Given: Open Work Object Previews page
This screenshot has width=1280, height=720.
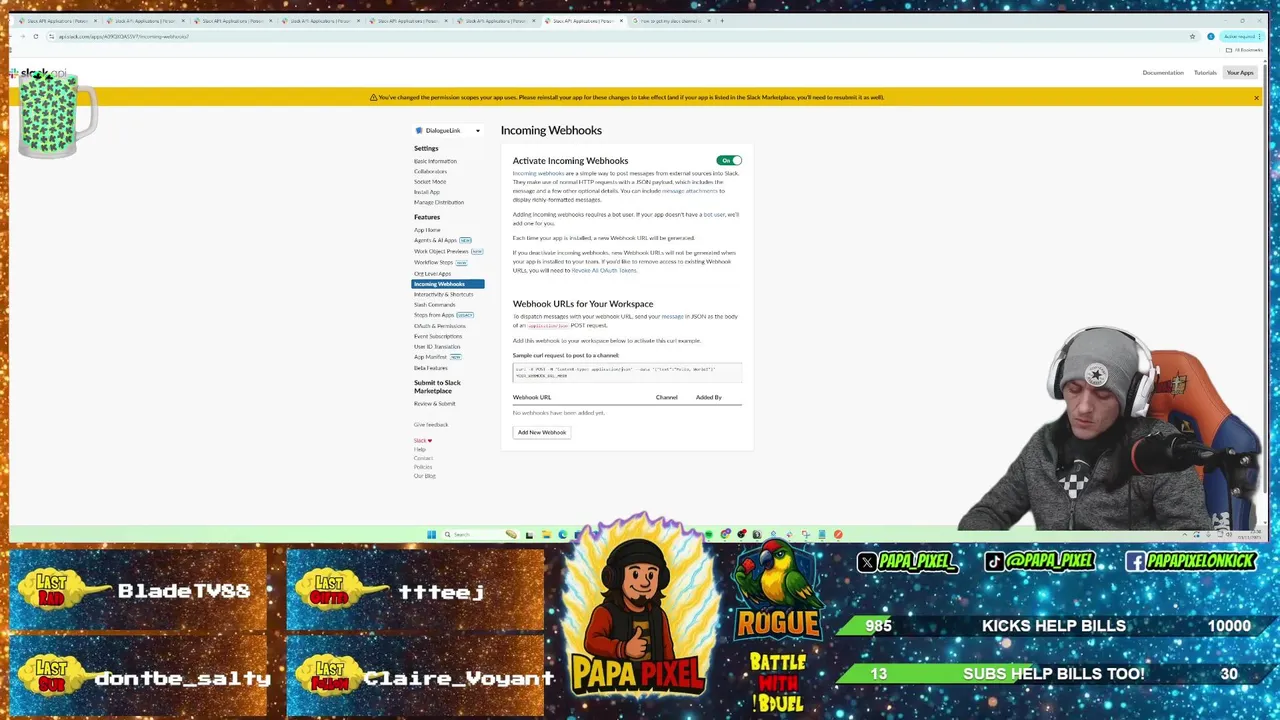Looking at the screenshot, I should [441, 251].
